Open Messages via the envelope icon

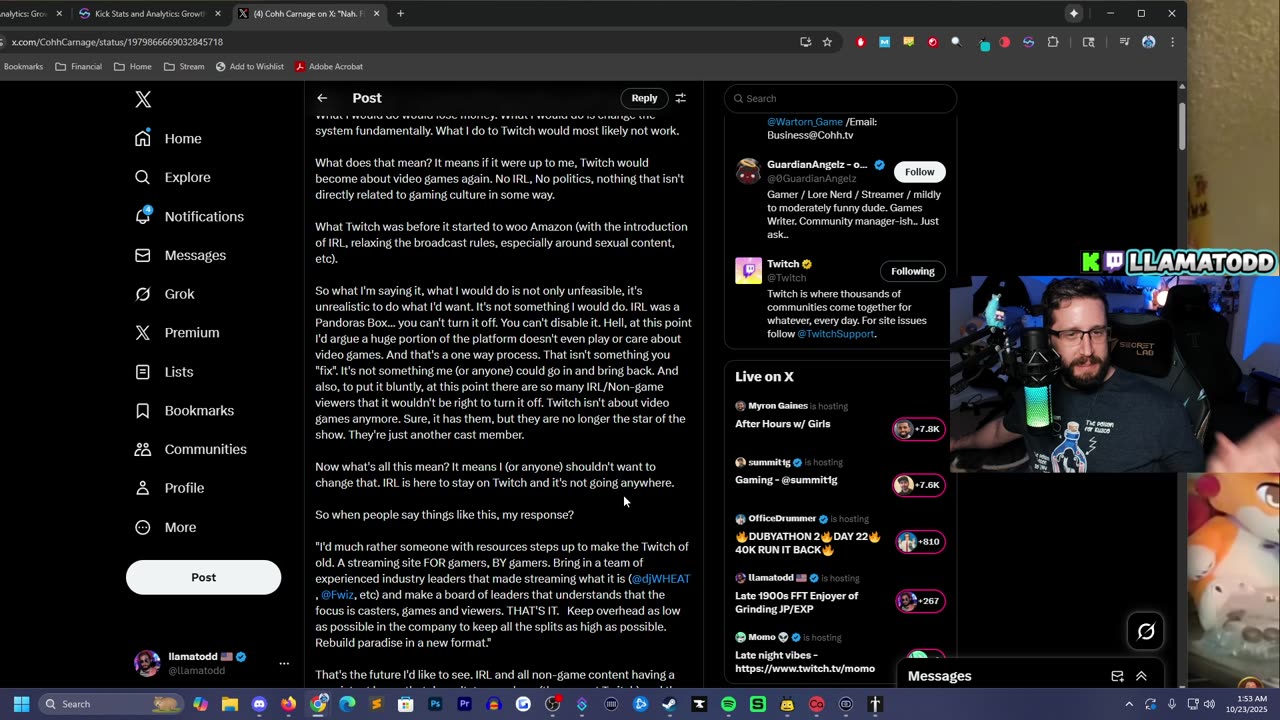click(x=143, y=255)
